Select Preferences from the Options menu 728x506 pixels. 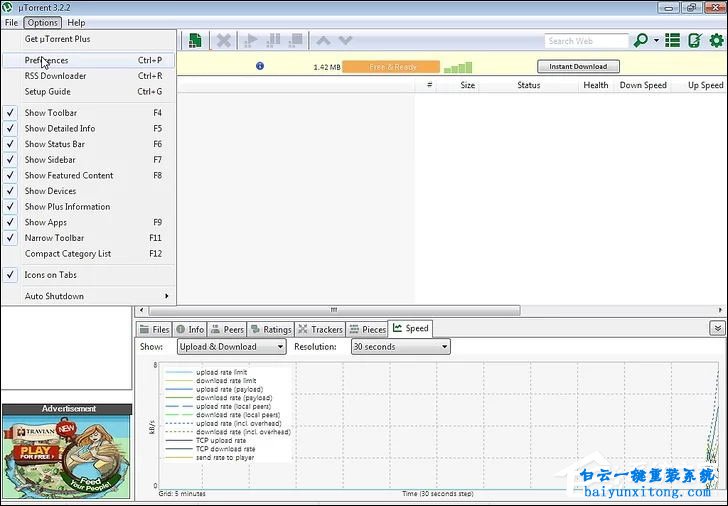tap(47, 60)
